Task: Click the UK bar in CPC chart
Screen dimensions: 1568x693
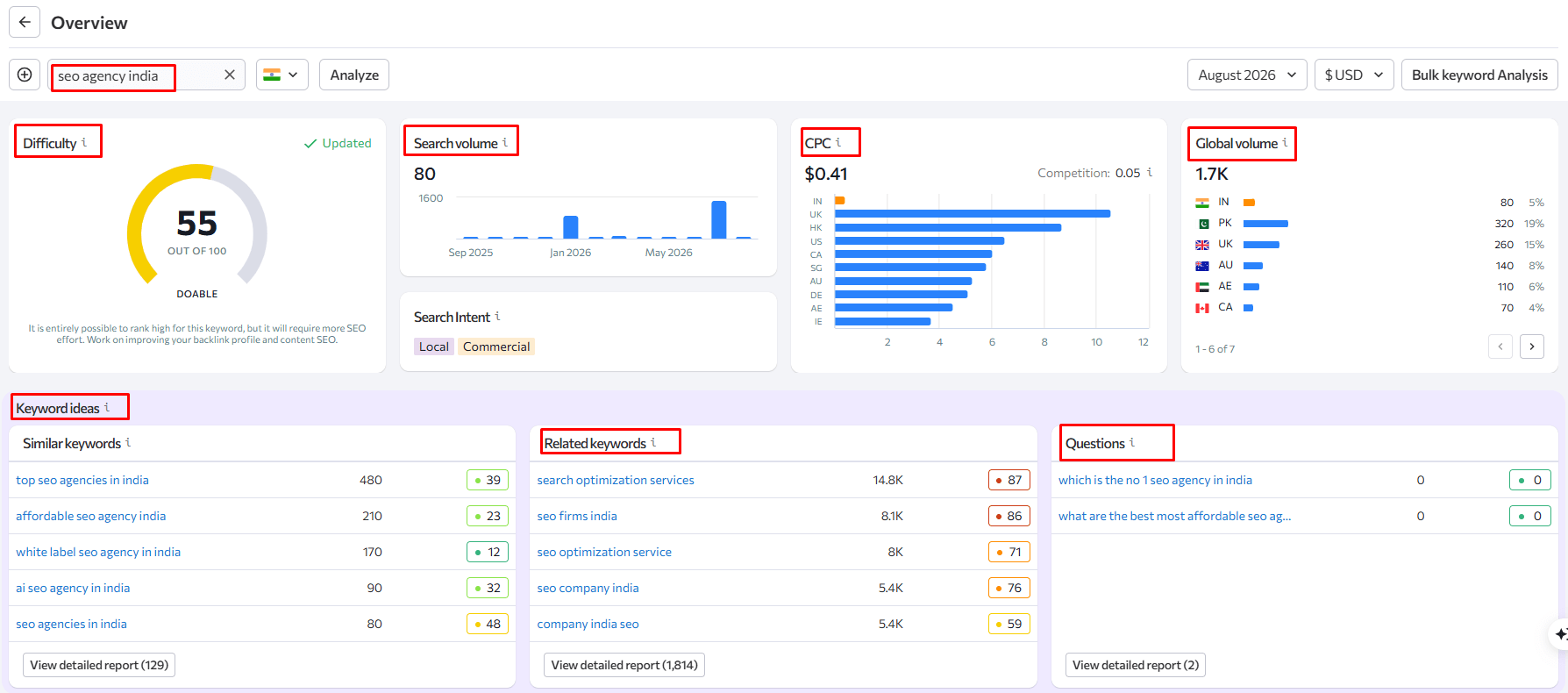Action: (x=973, y=213)
